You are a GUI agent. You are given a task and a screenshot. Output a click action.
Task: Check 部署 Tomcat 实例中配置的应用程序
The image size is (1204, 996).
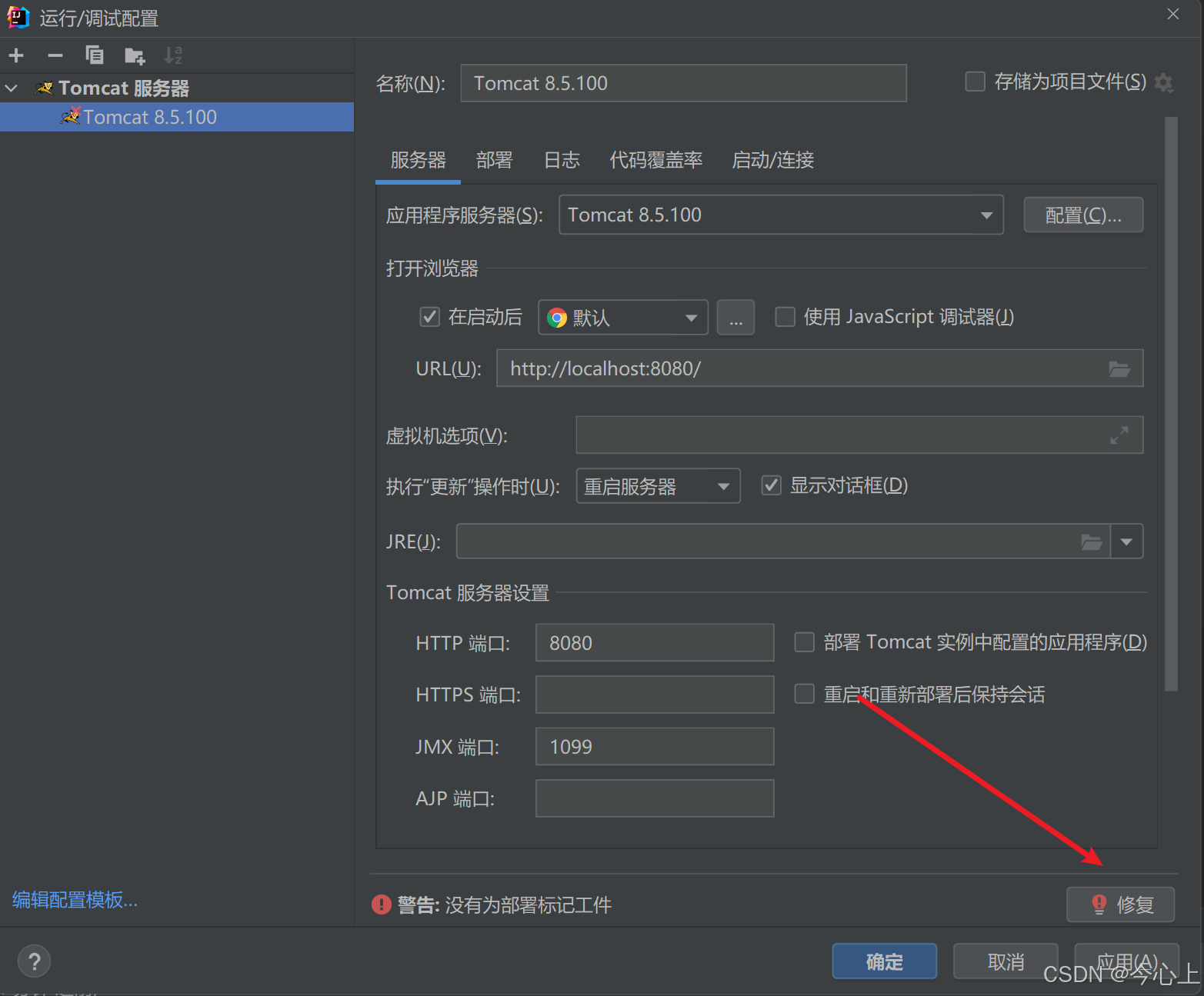coord(804,642)
